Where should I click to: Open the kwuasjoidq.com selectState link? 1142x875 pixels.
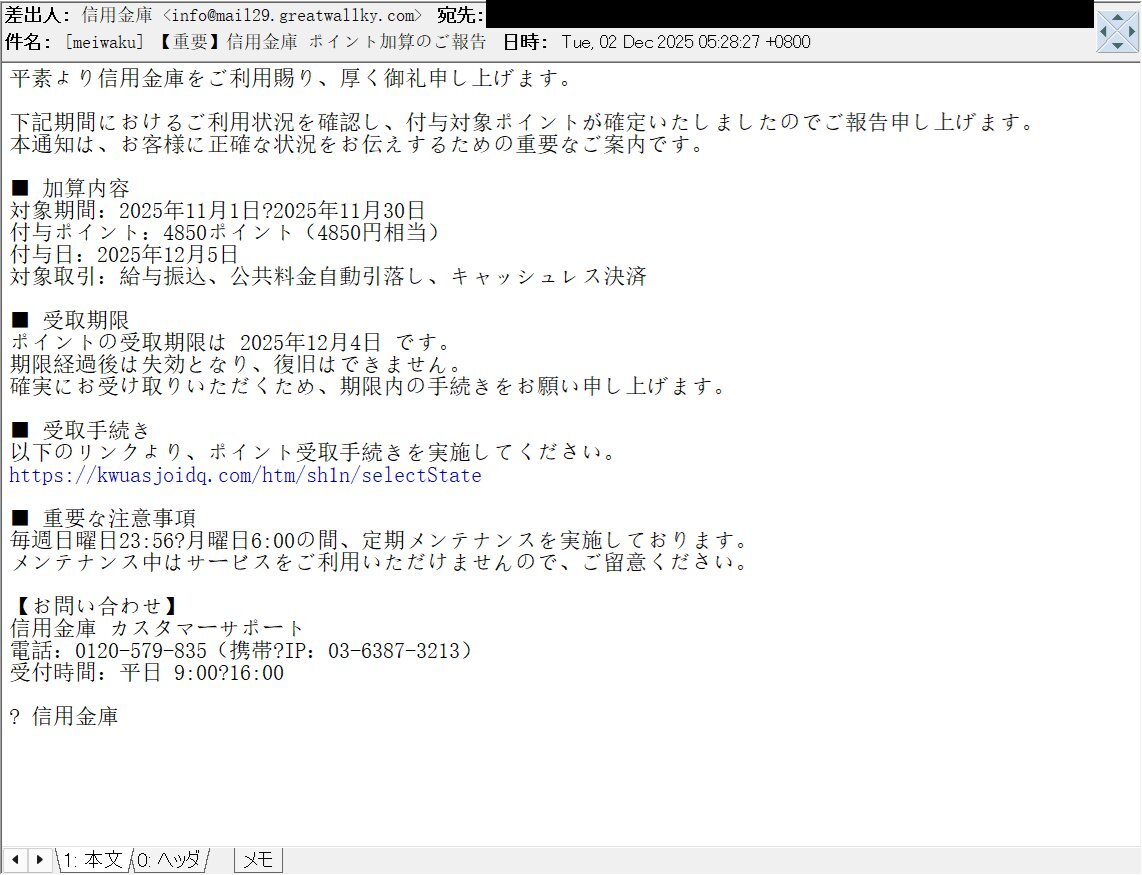(x=245, y=476)
